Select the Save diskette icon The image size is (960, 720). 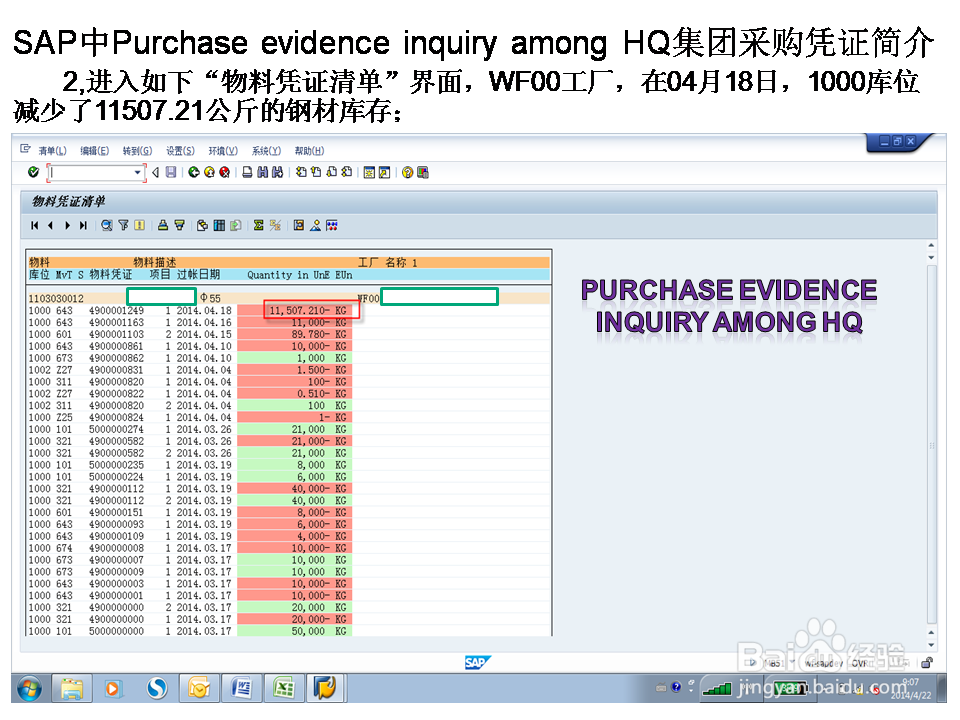pos(172,172)
